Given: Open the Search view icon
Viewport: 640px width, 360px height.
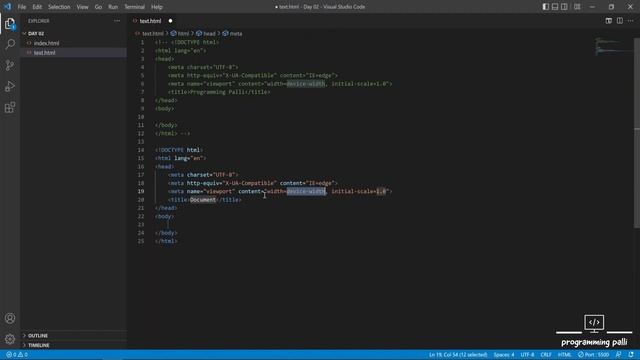Looking at the screenshot, I should tap(10, 44).
